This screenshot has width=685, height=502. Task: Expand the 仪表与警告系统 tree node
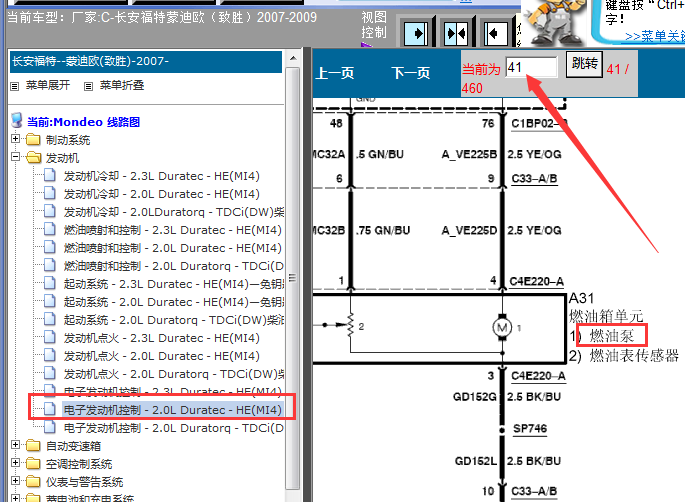15,481
